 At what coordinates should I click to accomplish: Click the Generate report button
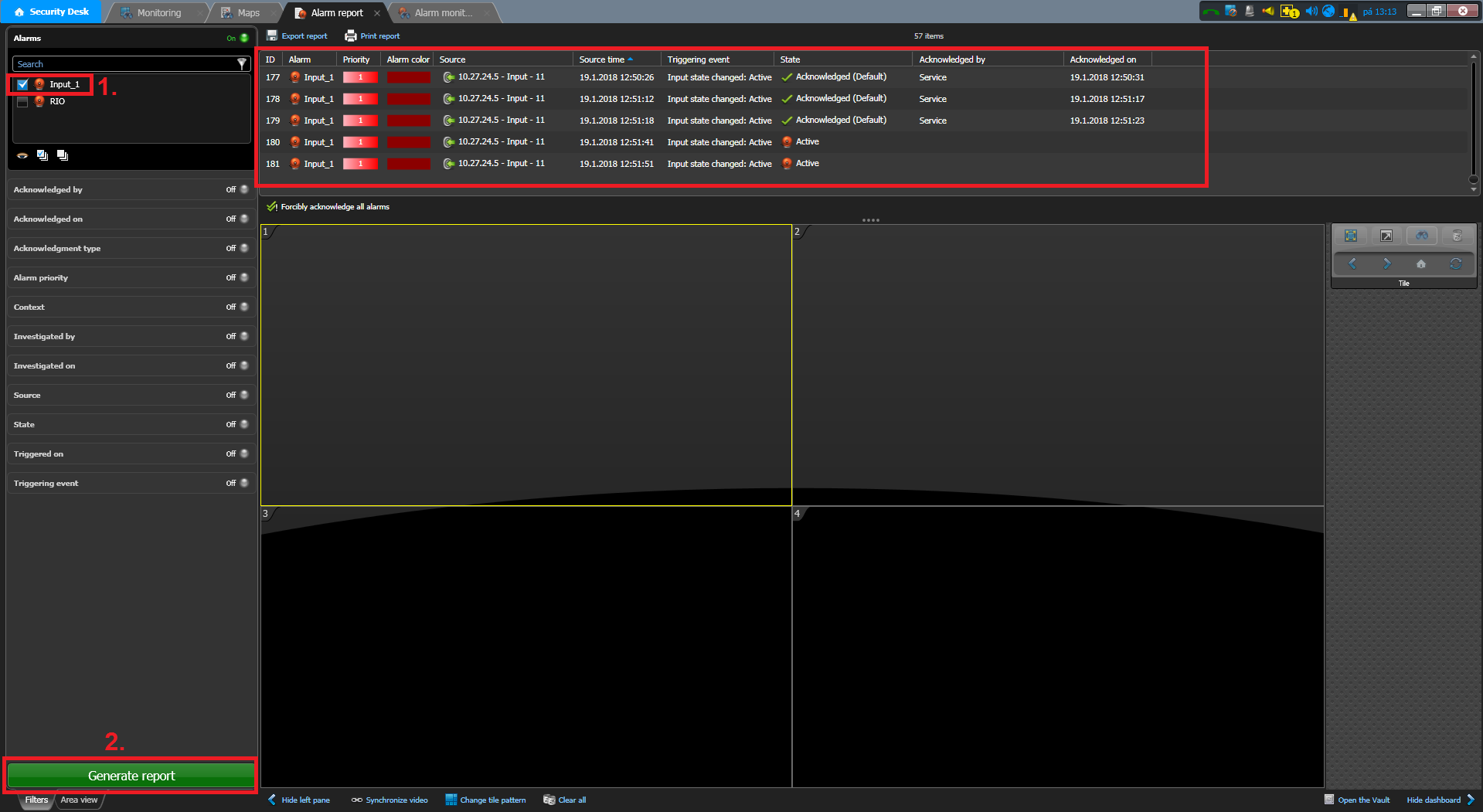coord(131,776)
